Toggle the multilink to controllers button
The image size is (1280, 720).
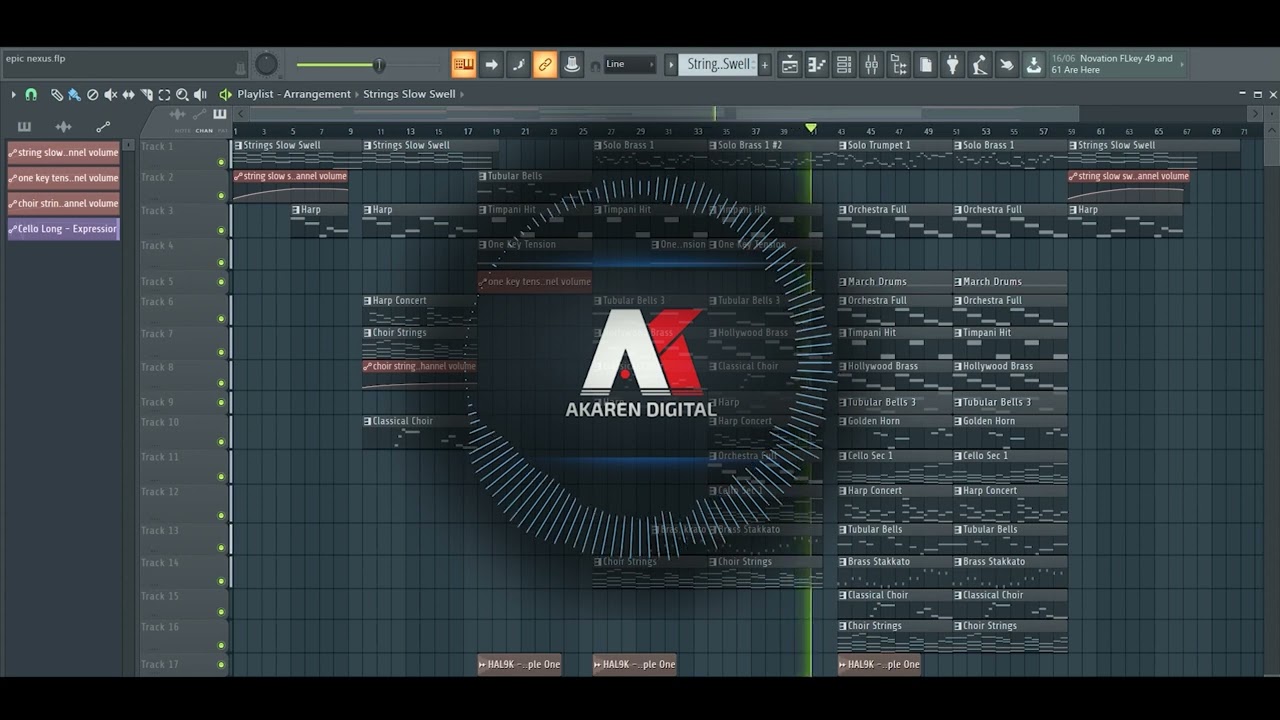pyautogui.click(x=544, y=65)
